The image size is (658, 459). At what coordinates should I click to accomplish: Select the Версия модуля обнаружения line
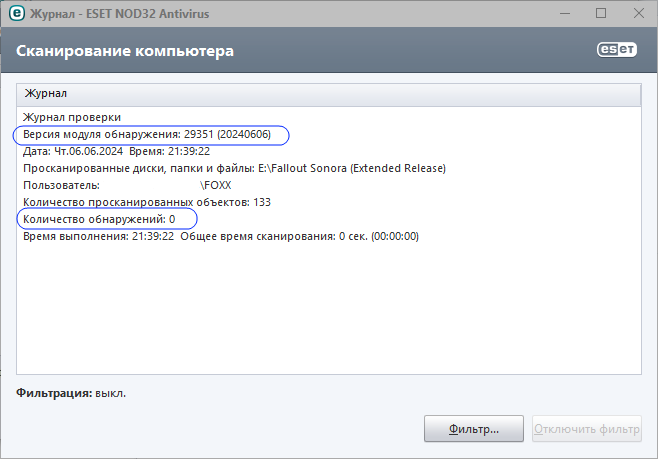(x=147, y=134)
